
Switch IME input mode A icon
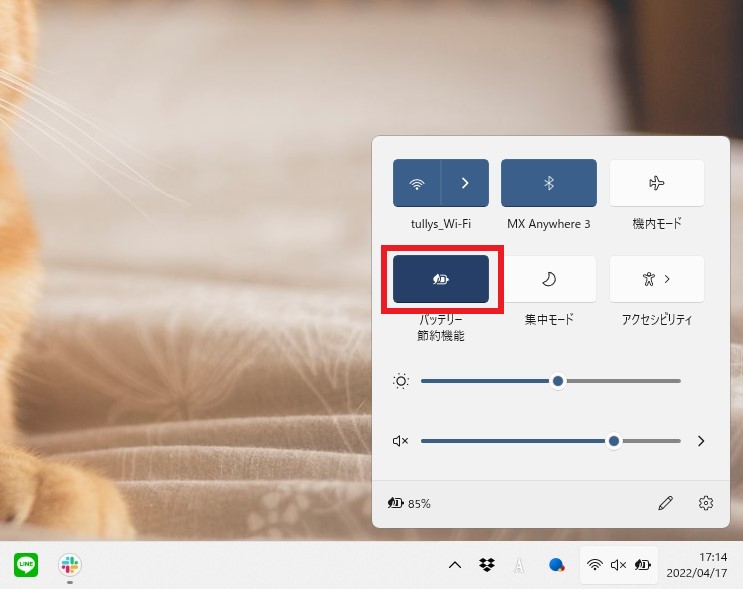519,565
